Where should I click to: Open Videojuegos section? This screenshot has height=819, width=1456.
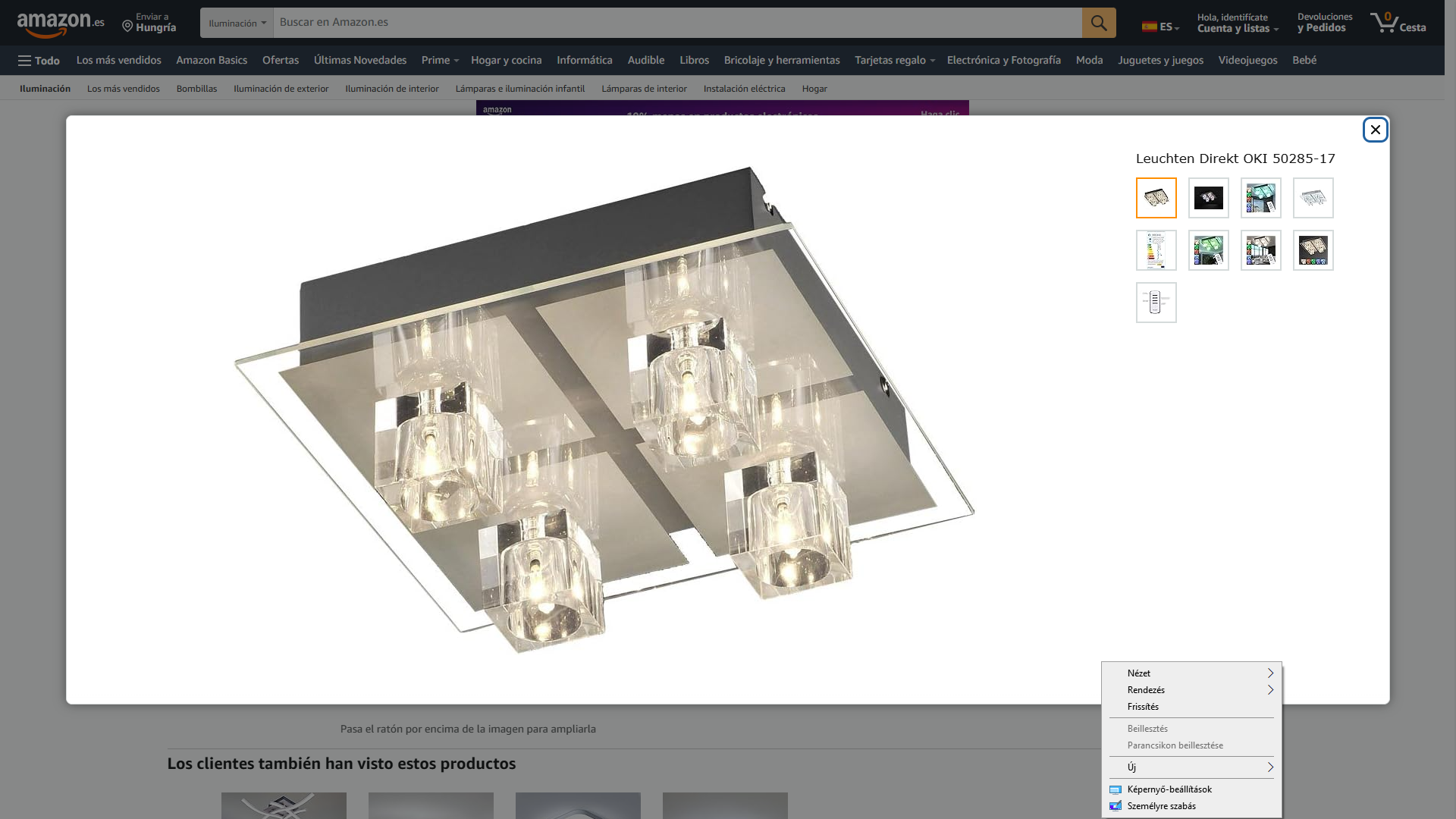[1247, 60]
